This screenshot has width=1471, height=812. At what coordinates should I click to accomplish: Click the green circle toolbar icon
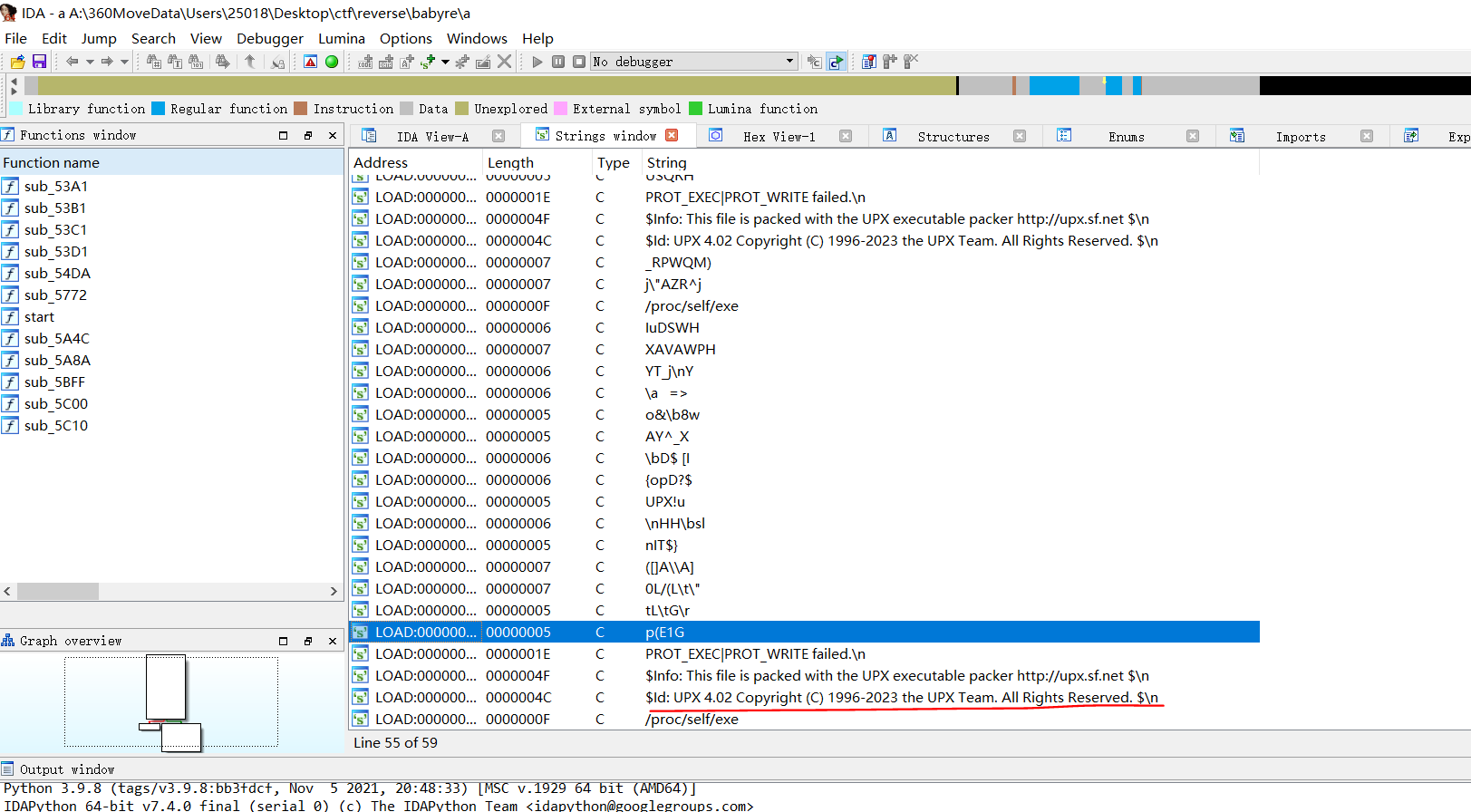pos(332,62)
